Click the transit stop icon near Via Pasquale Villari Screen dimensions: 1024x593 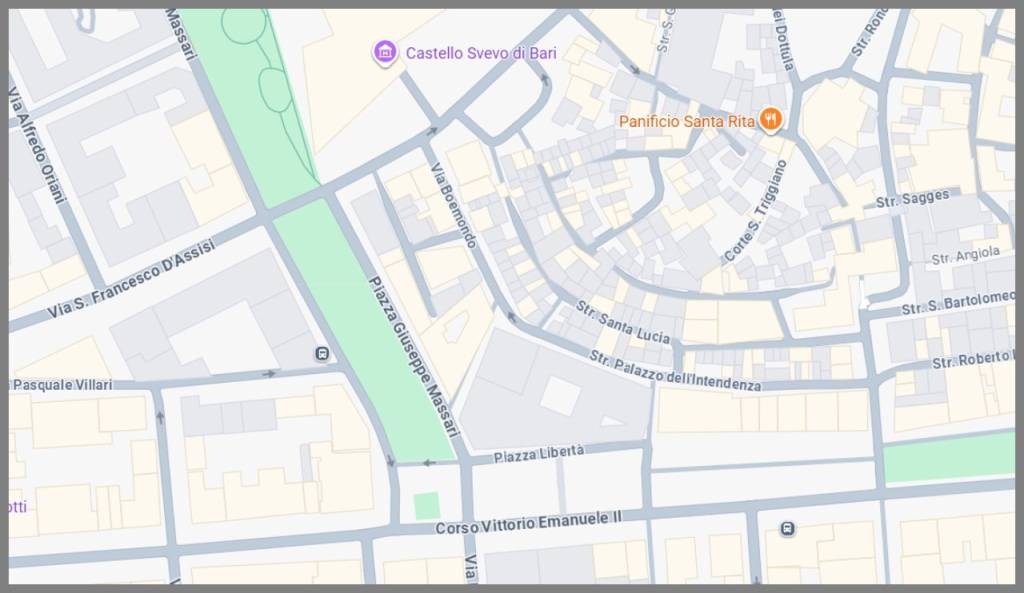click(x=321, y=354)
